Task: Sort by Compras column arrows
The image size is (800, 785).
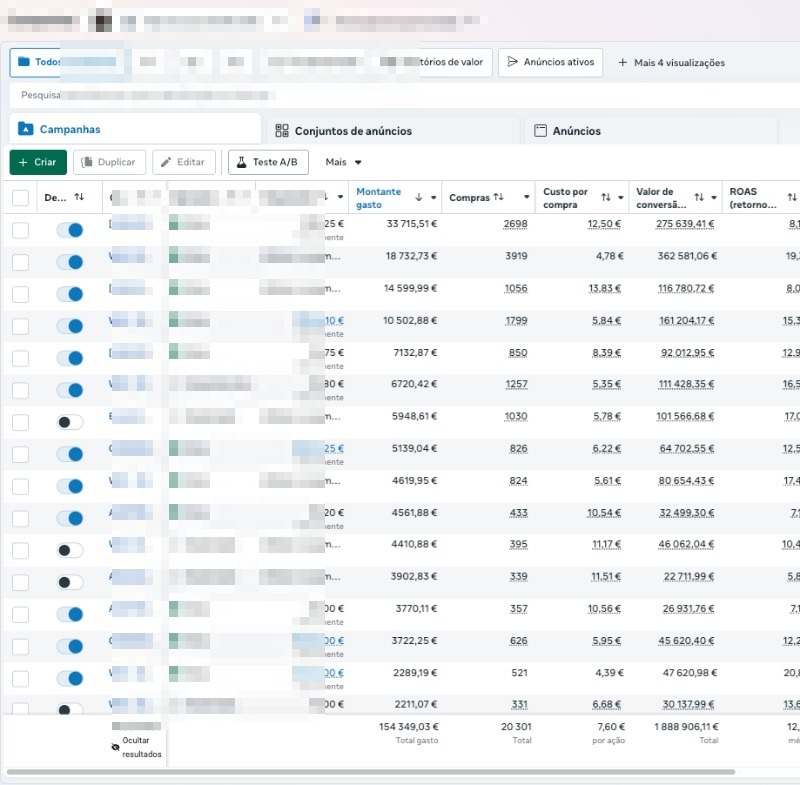Action: pos(498,197)
